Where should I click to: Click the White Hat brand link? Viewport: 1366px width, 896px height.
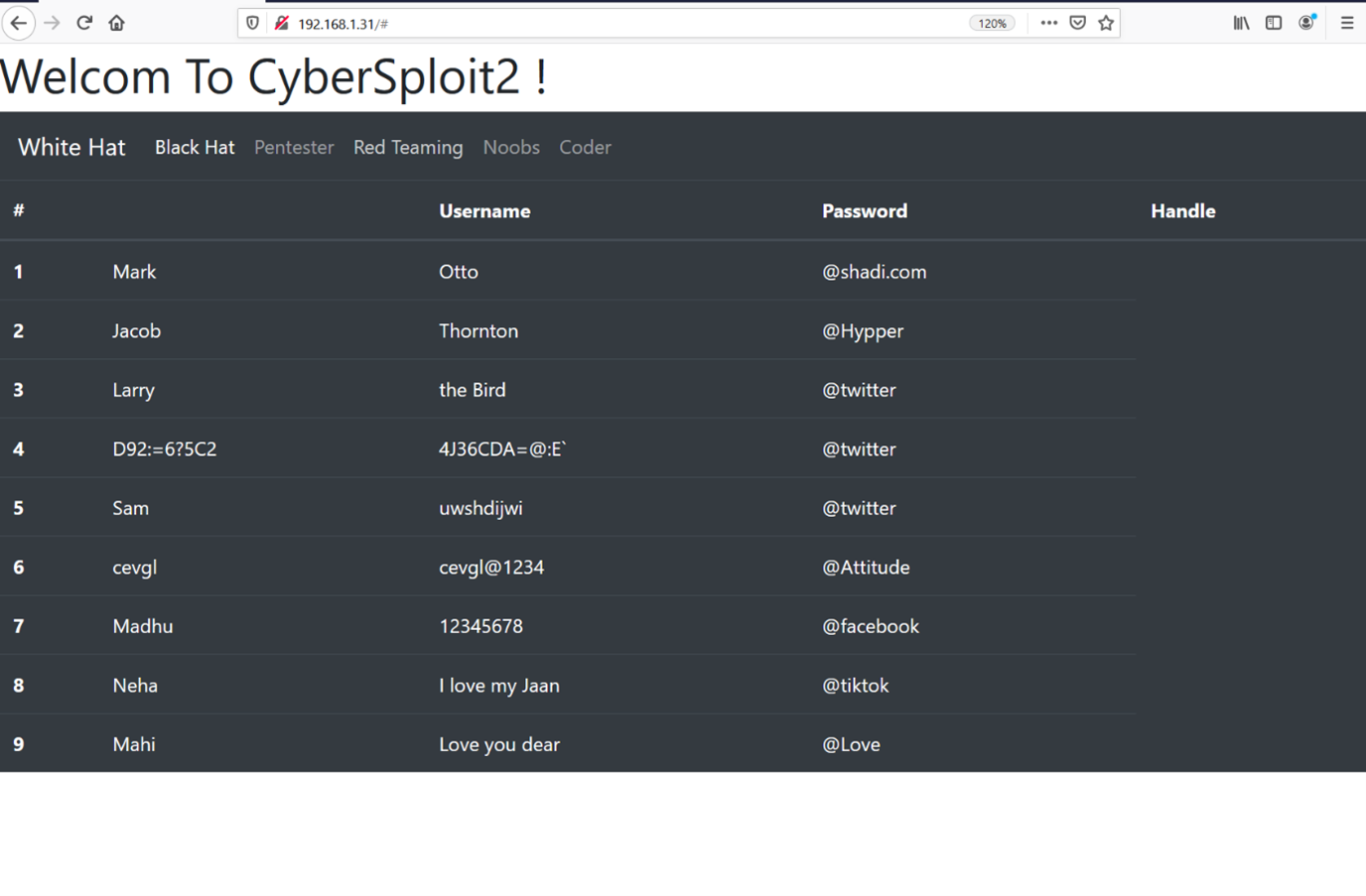[x=71, y=148]
